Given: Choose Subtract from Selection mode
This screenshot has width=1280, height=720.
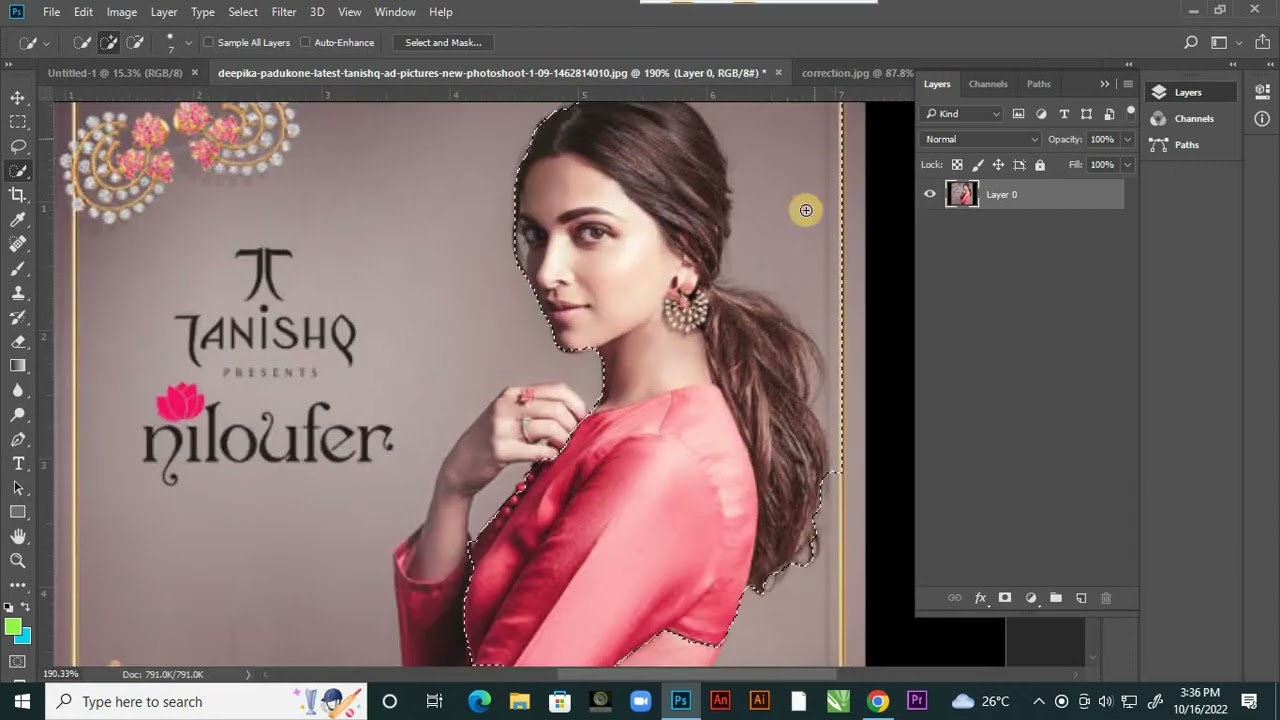Looking at the screenshot, I should tap(134, 43).
